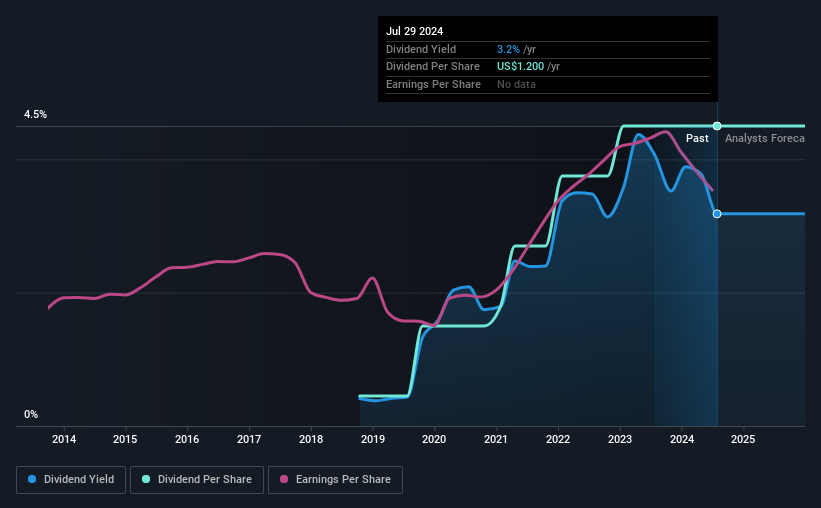Click the 3.2% dividend yield value
Screen dimensions: 821x508
508,49
